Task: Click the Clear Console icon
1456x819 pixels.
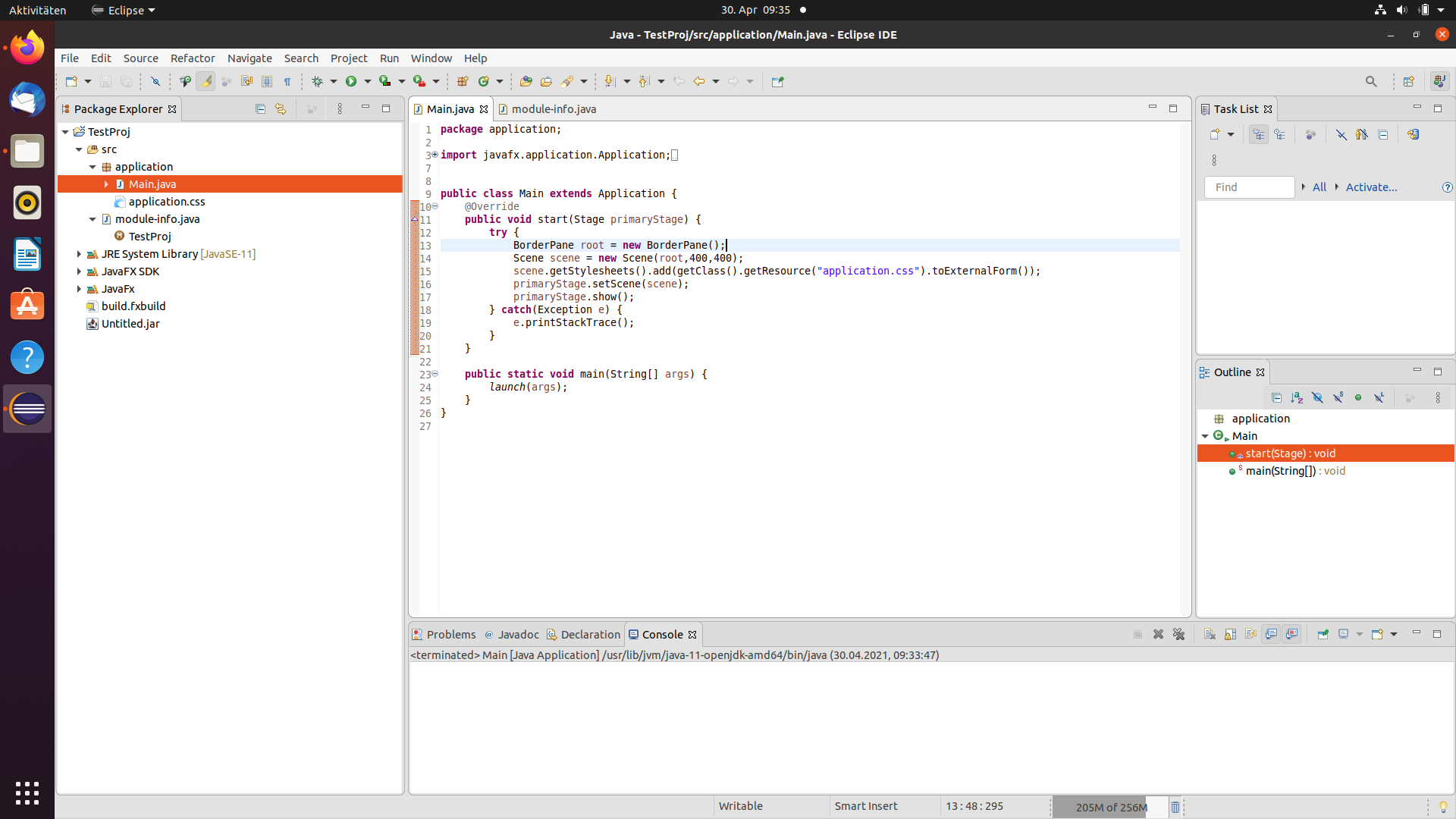Action: coord(1210,634)
